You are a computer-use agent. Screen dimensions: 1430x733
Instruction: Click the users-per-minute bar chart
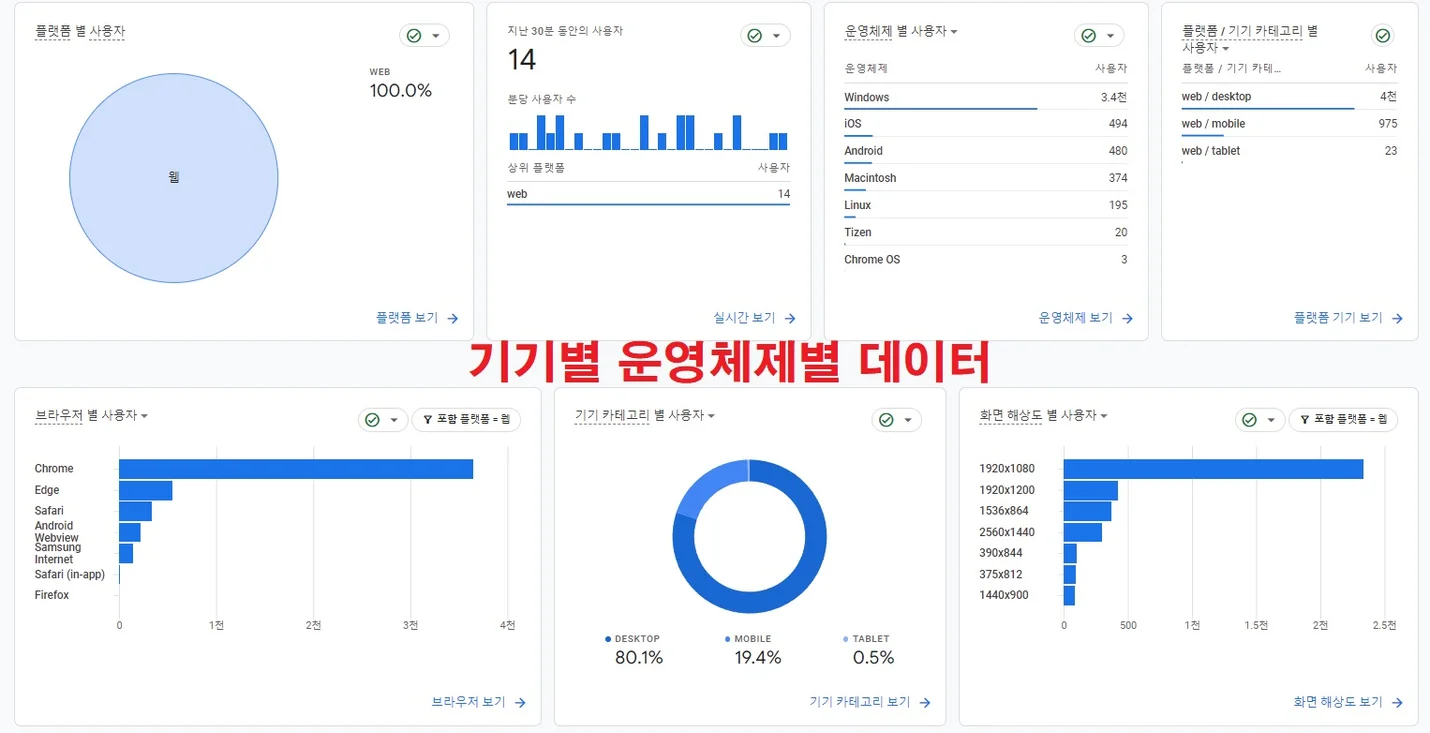pos(648,132)
